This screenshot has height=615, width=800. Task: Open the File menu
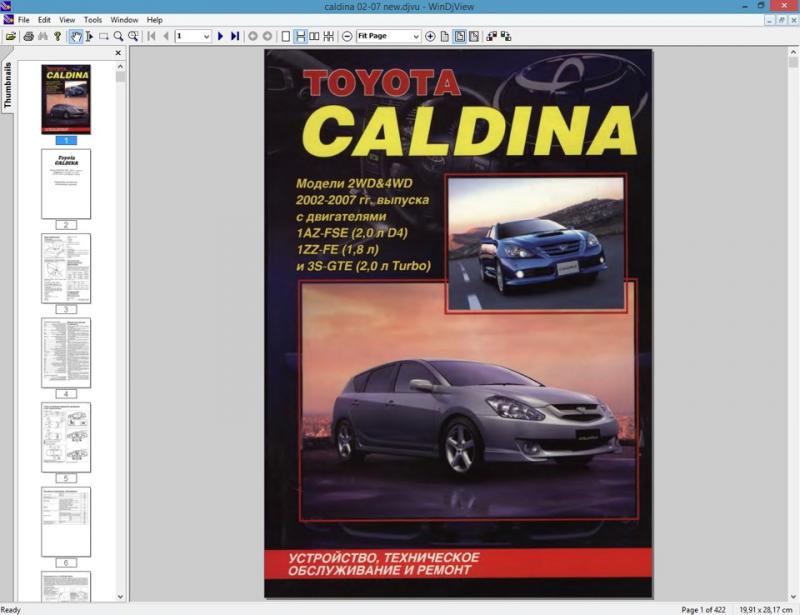coord(23,20)
